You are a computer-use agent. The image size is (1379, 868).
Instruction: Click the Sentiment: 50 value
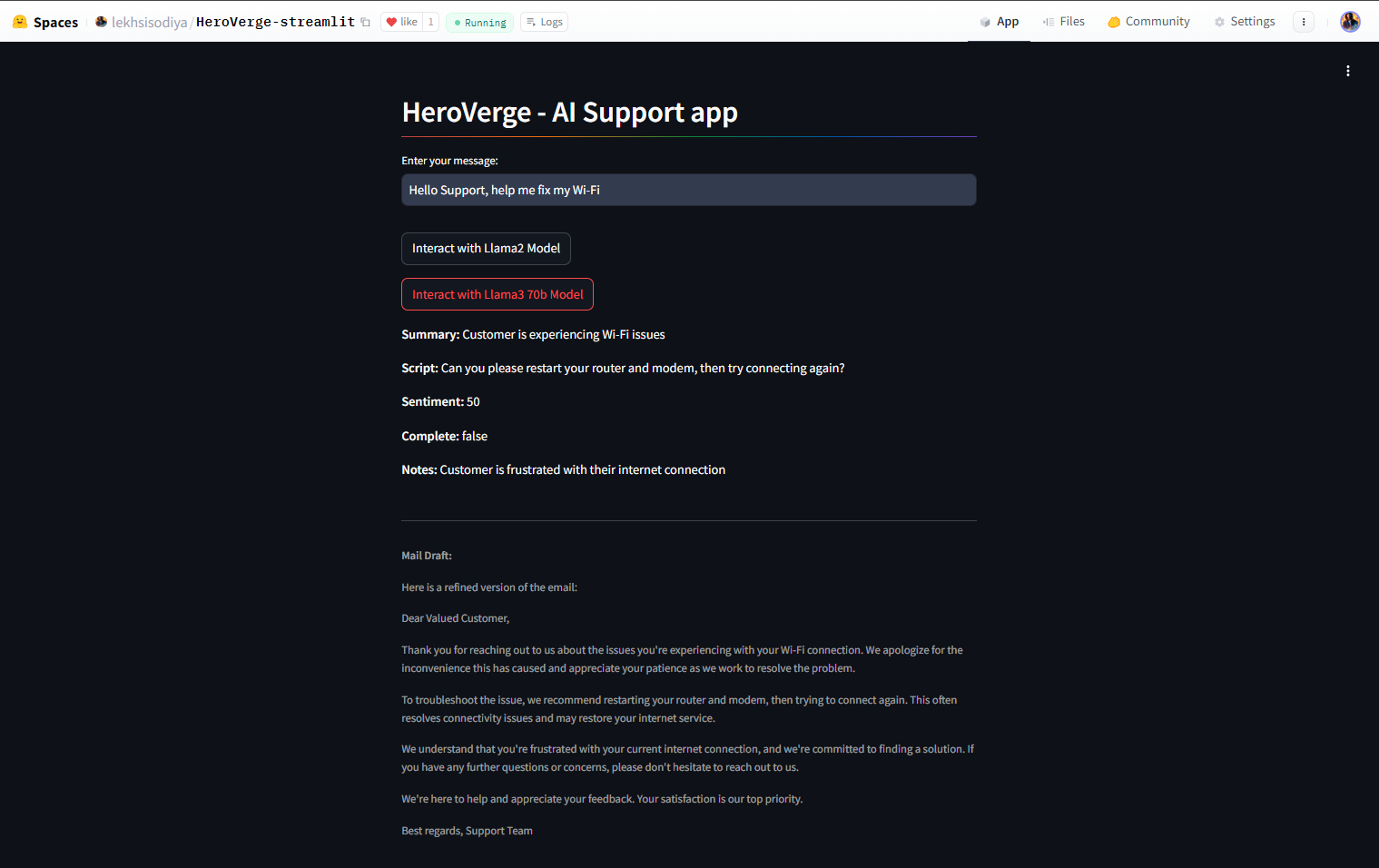440,401
